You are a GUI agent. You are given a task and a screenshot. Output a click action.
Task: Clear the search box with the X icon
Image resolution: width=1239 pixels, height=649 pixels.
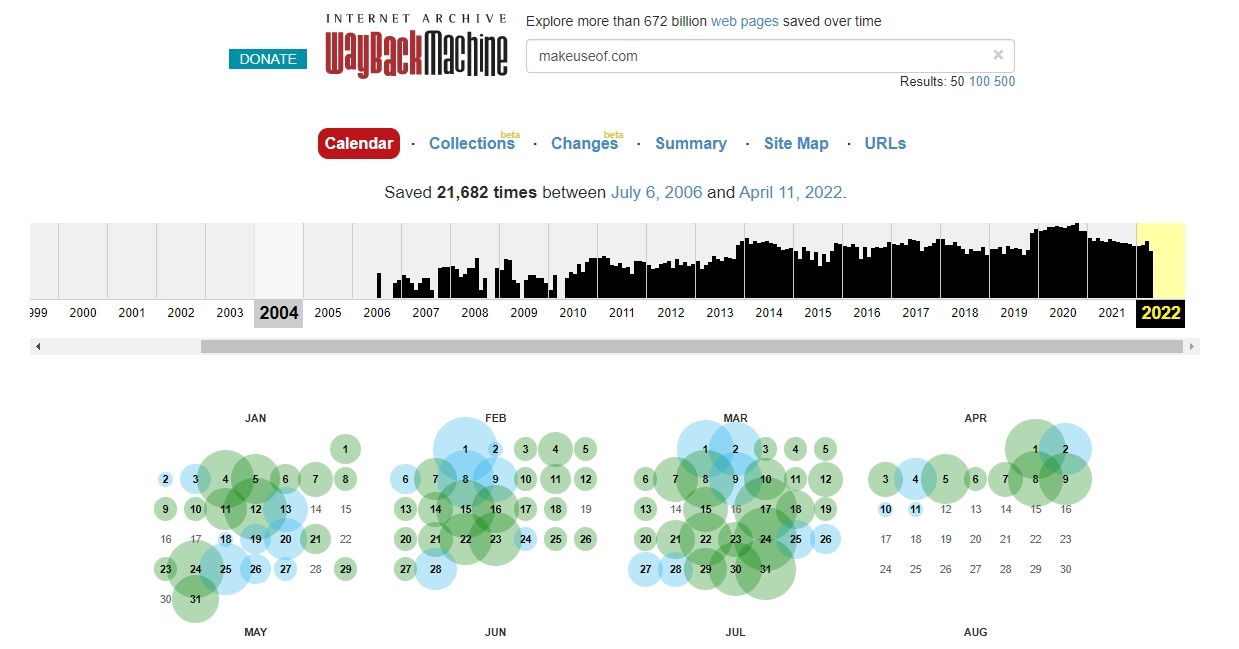click(997, 56)
